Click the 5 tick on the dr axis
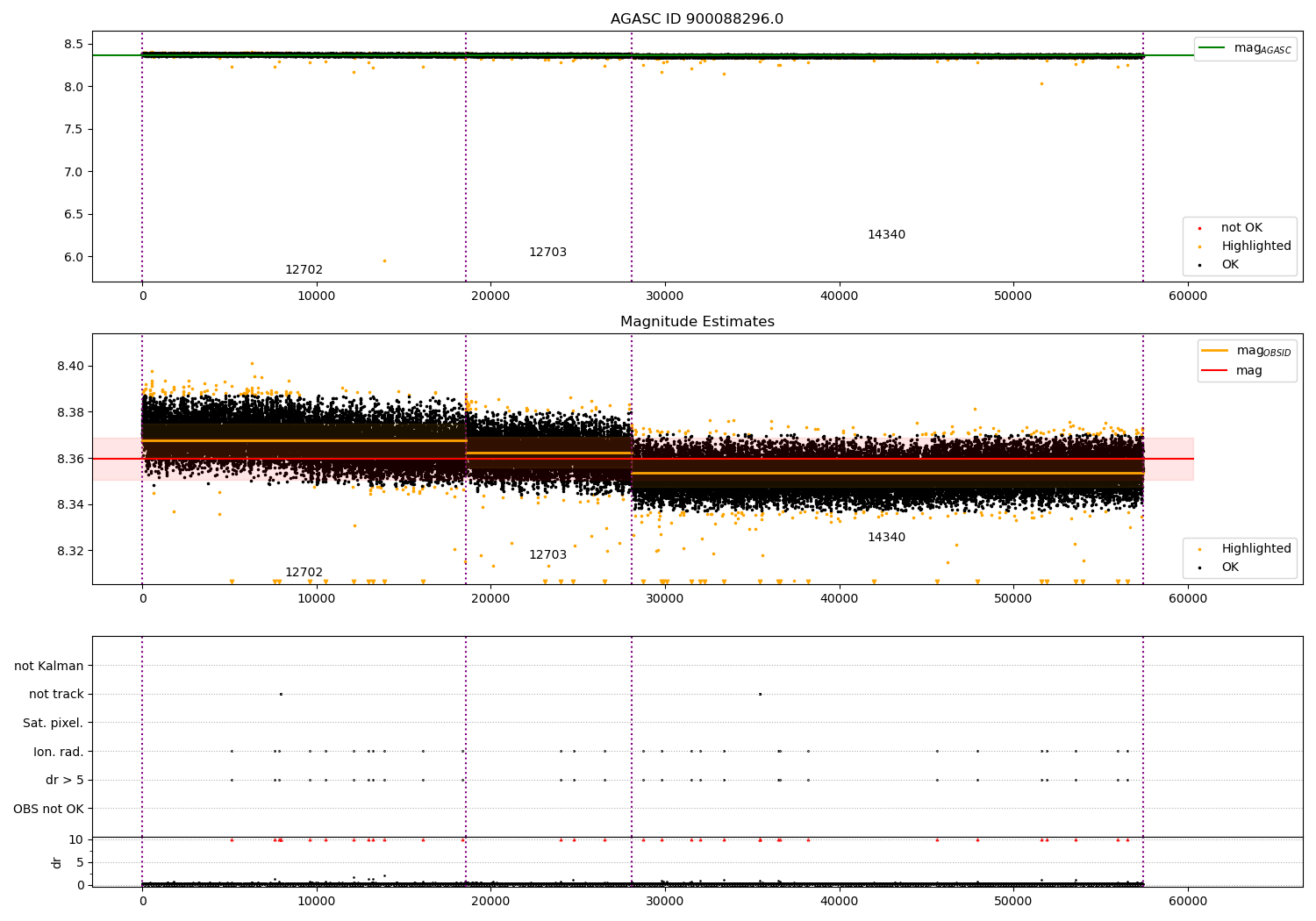Image resolution: width=1316 pixels, height=921 pixels. click(x=80, y=862)
